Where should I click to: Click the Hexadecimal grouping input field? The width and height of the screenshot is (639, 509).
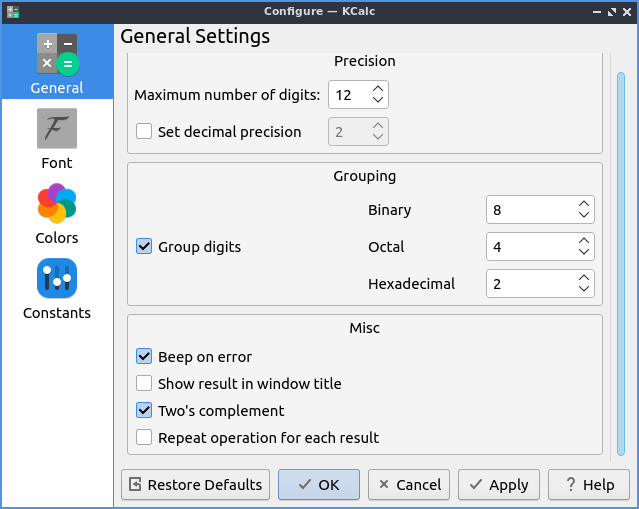(530, 284)
